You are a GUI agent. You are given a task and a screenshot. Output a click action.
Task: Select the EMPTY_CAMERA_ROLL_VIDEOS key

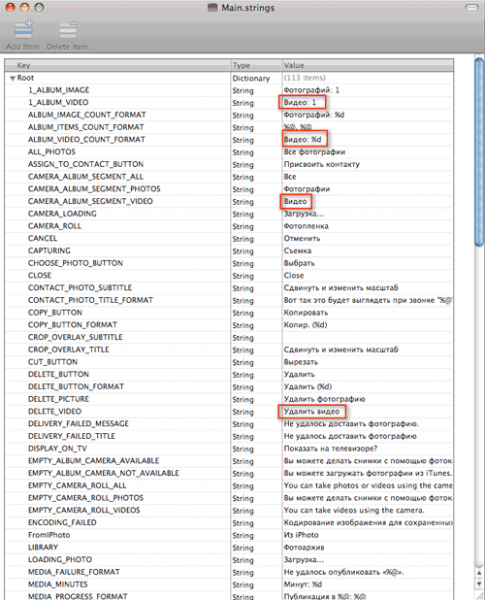click(84, 510)
